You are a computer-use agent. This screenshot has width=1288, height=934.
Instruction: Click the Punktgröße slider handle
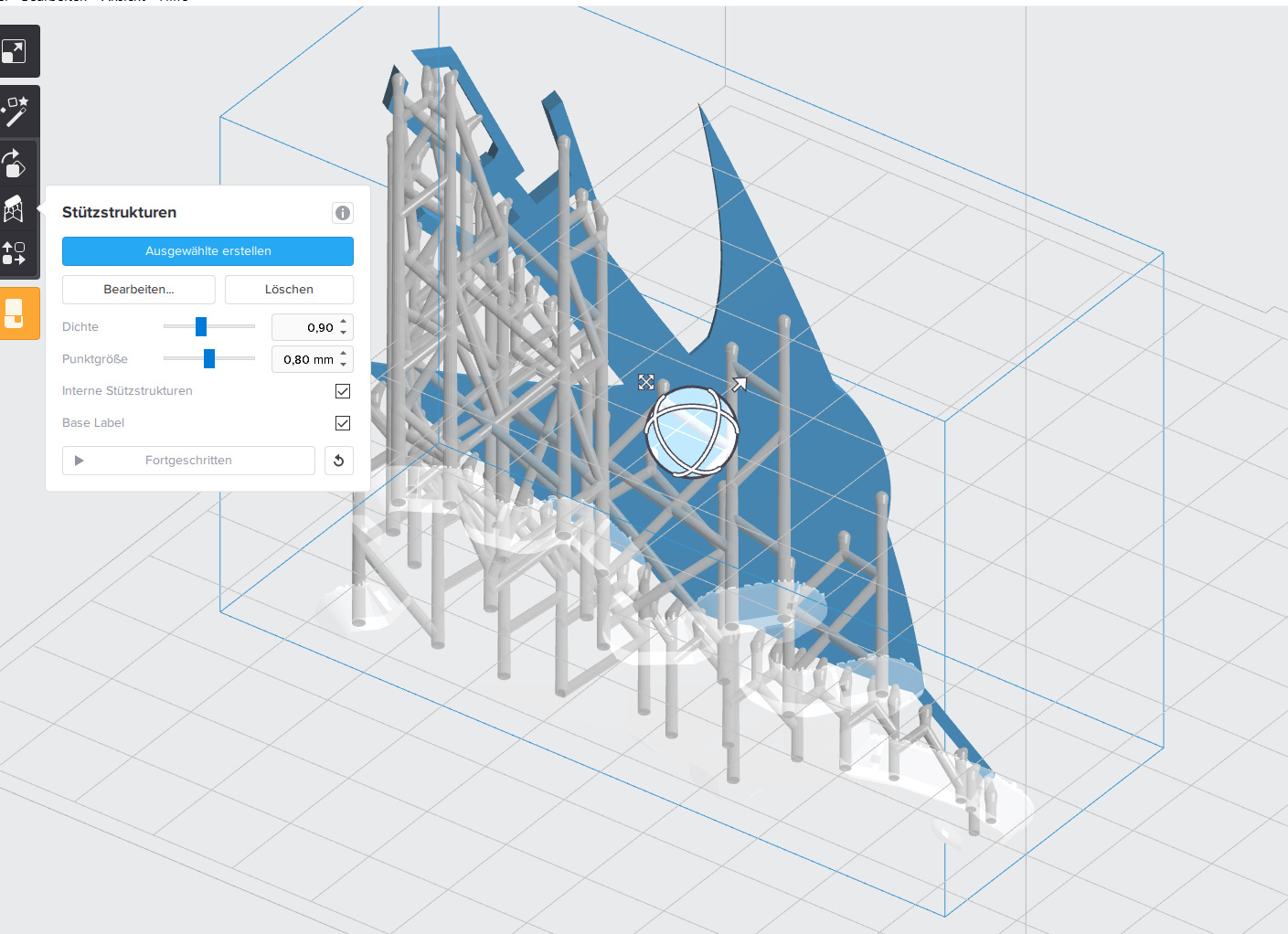tap(209, 358)
